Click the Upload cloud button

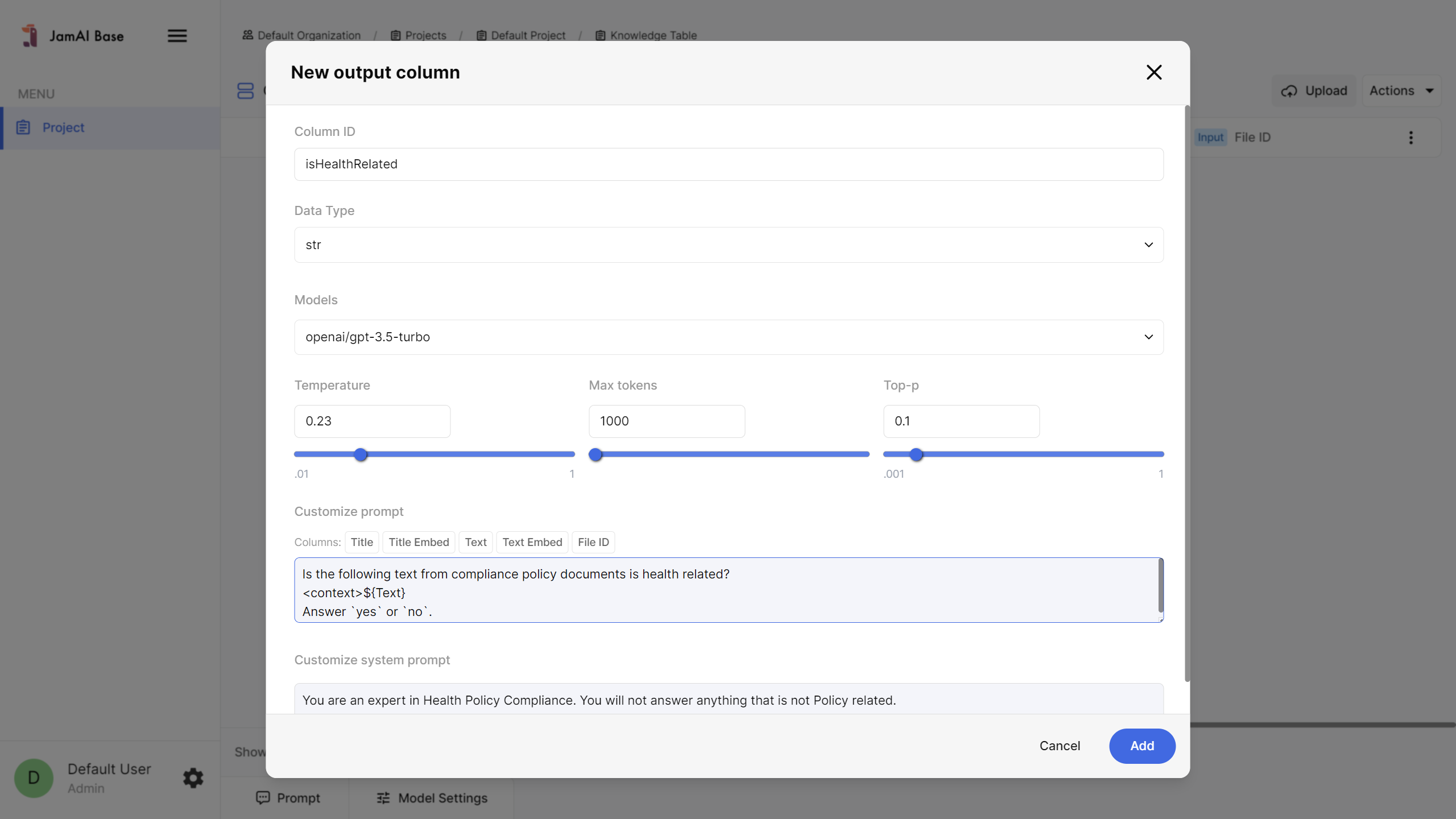coord(1314,91)
